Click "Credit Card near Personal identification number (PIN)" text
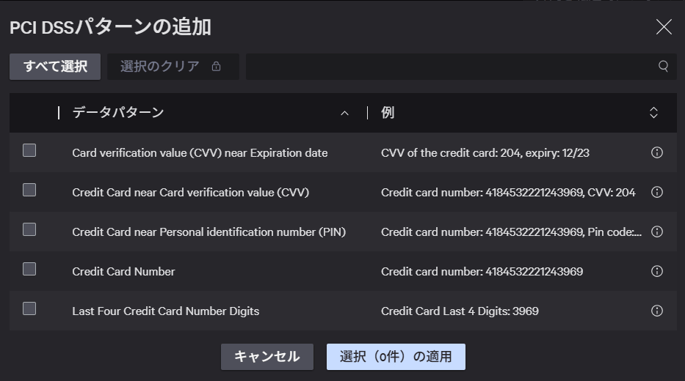This screenshot has width=685, height=381. pos(209,232)
